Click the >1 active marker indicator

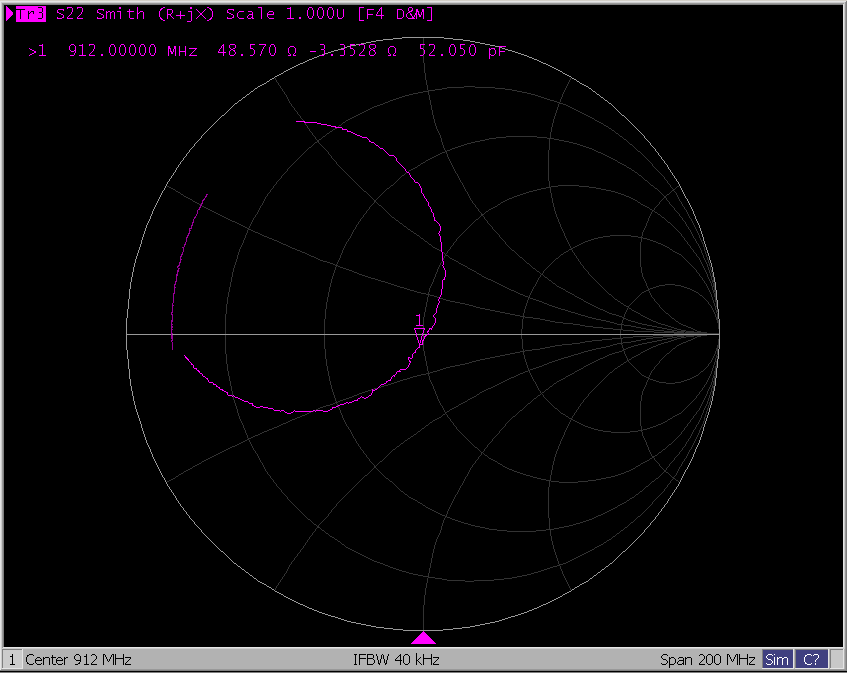(x=38, y=50)
